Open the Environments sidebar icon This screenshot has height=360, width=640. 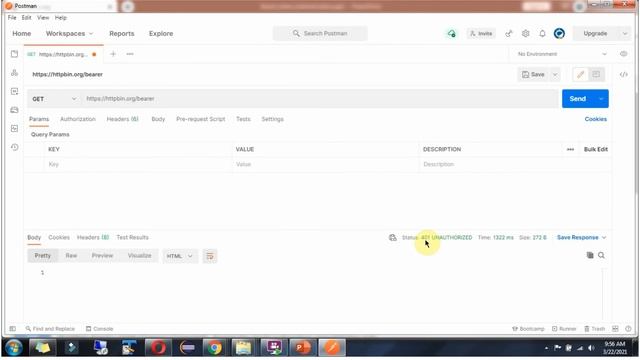15,91
